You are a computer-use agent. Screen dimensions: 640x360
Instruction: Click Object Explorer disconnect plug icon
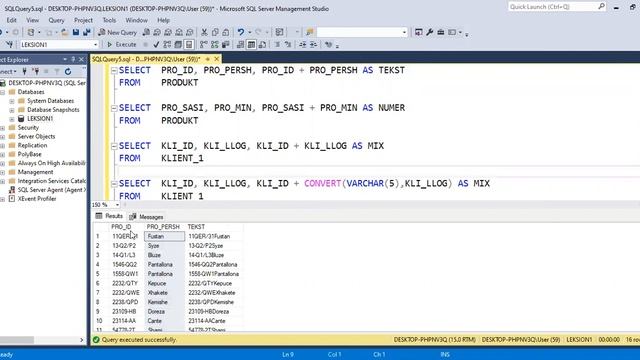(x=36, y=71)
